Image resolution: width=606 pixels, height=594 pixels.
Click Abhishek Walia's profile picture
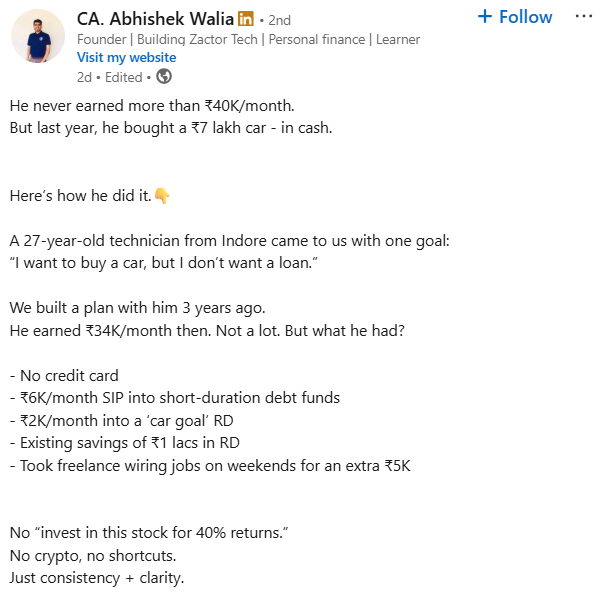38,36
